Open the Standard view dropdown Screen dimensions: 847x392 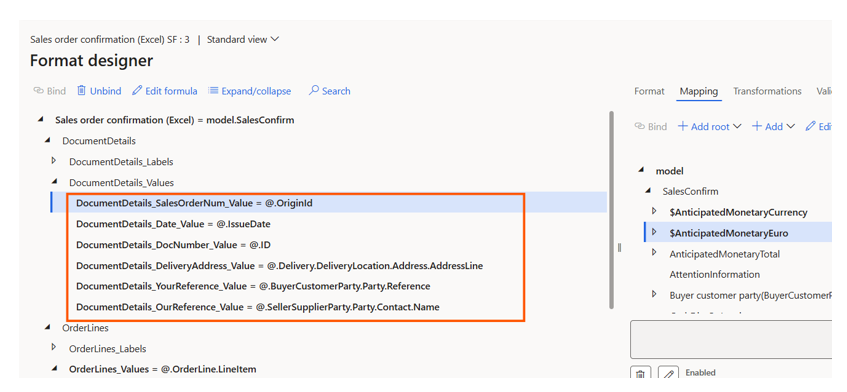click(x=243, y=39)
